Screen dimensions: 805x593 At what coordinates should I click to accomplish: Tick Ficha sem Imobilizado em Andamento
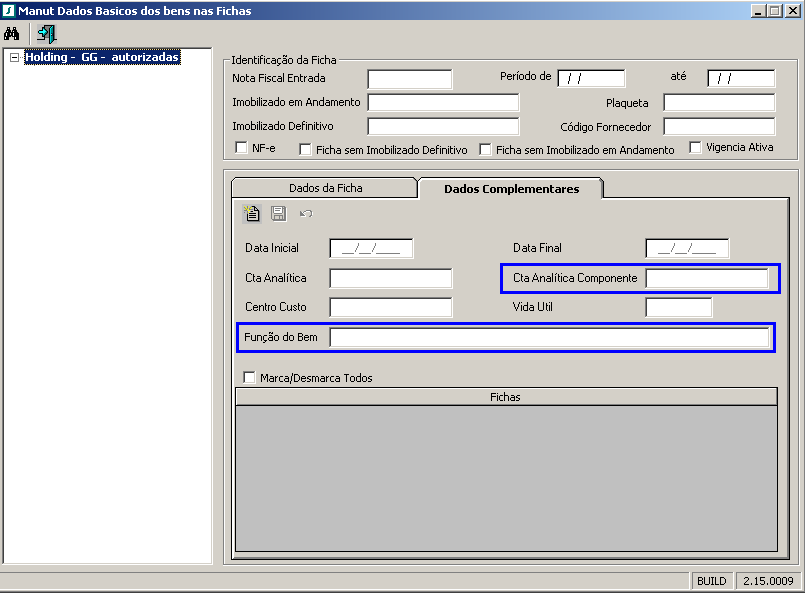[486, 149]
